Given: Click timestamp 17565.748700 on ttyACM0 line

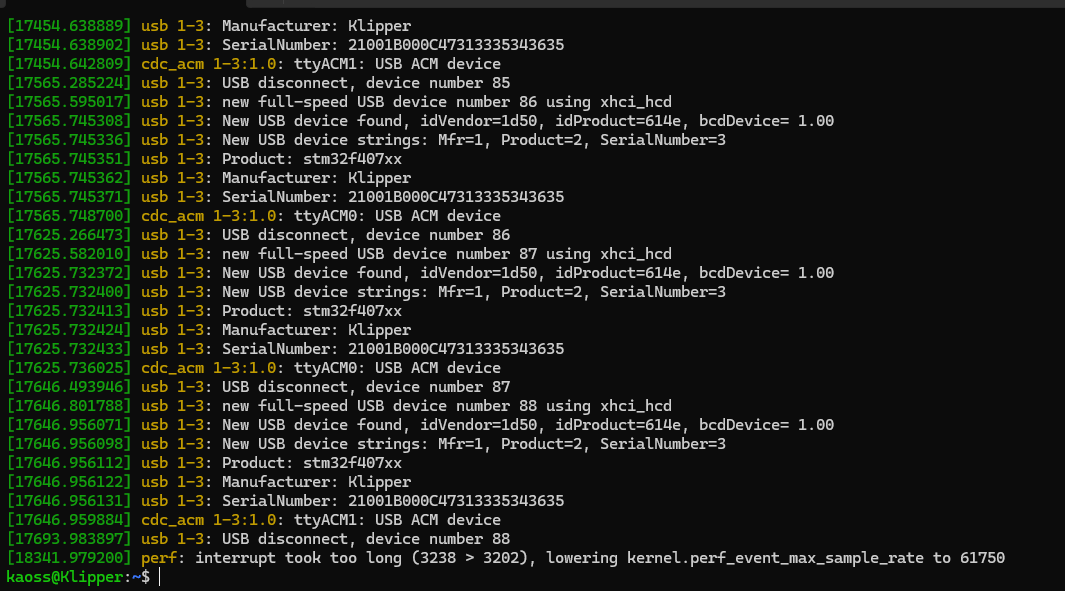Looking at the screenshot, I should [x=70, y=216].
